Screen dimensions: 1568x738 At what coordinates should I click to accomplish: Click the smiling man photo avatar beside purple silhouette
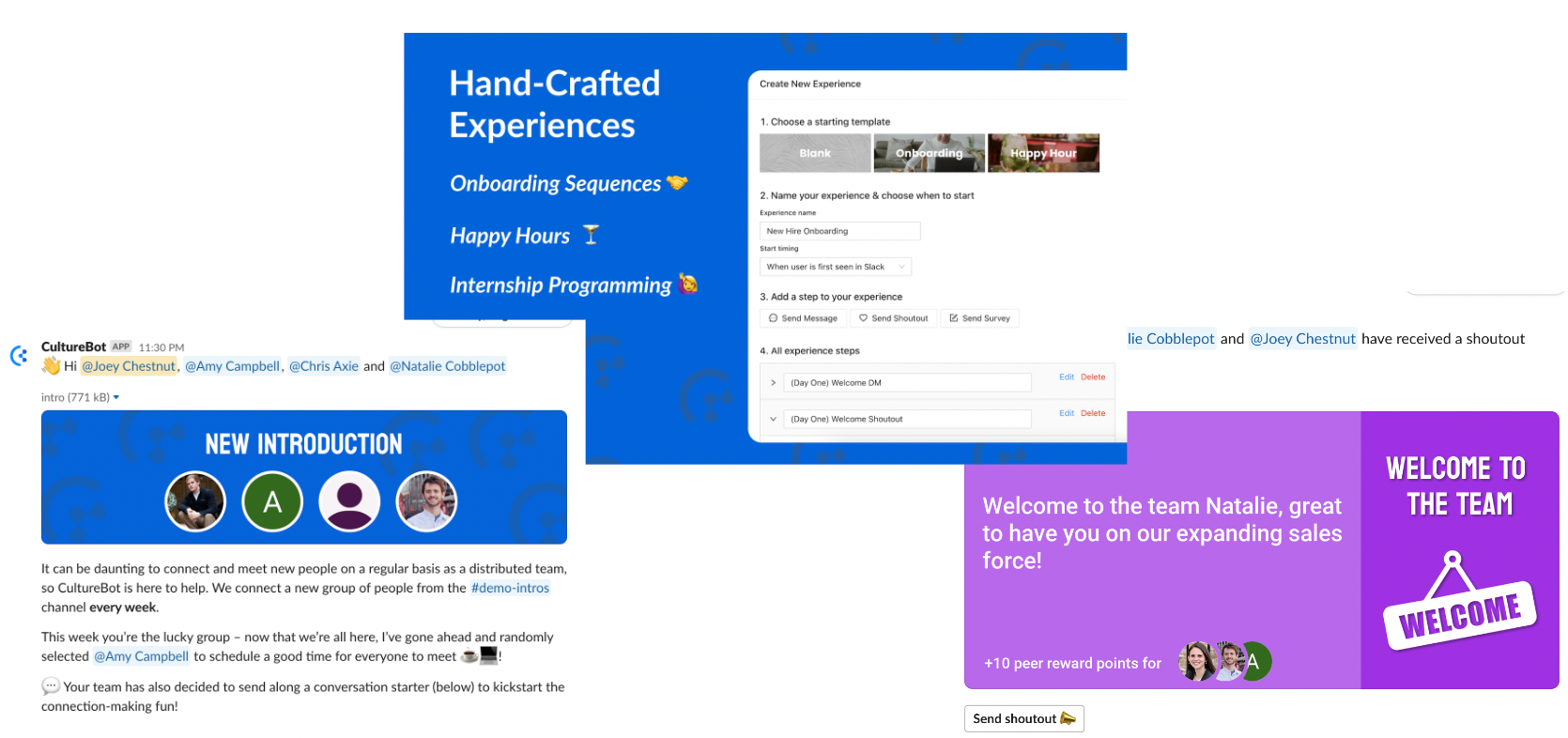(x=426, y=501)
